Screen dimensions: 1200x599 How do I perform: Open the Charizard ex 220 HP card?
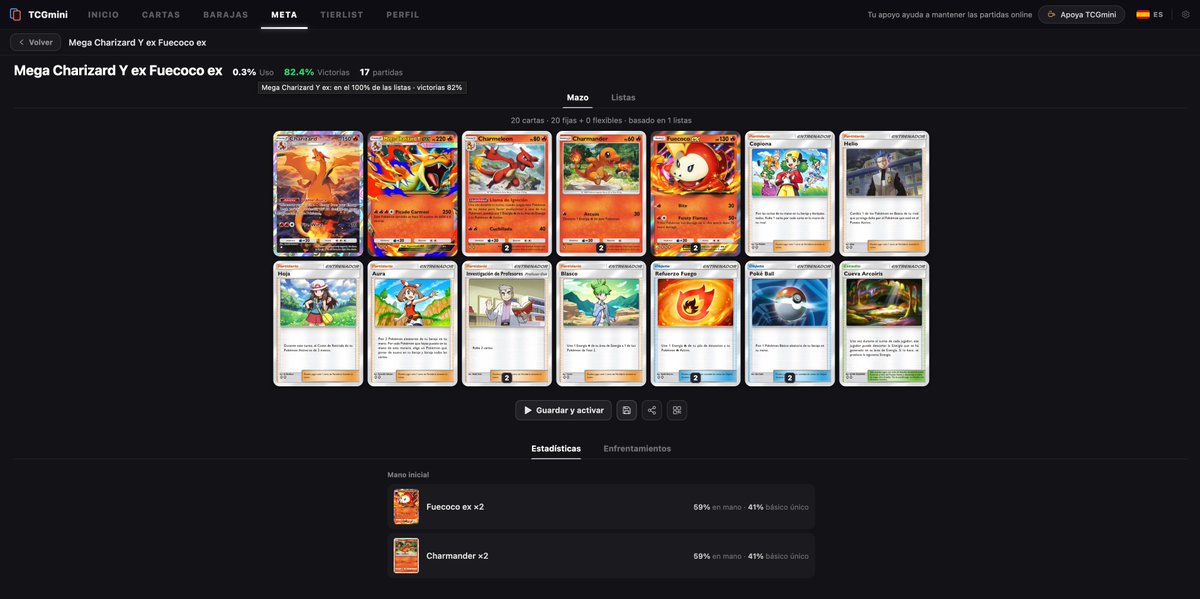pyautogui.click(x=412, y=193)
